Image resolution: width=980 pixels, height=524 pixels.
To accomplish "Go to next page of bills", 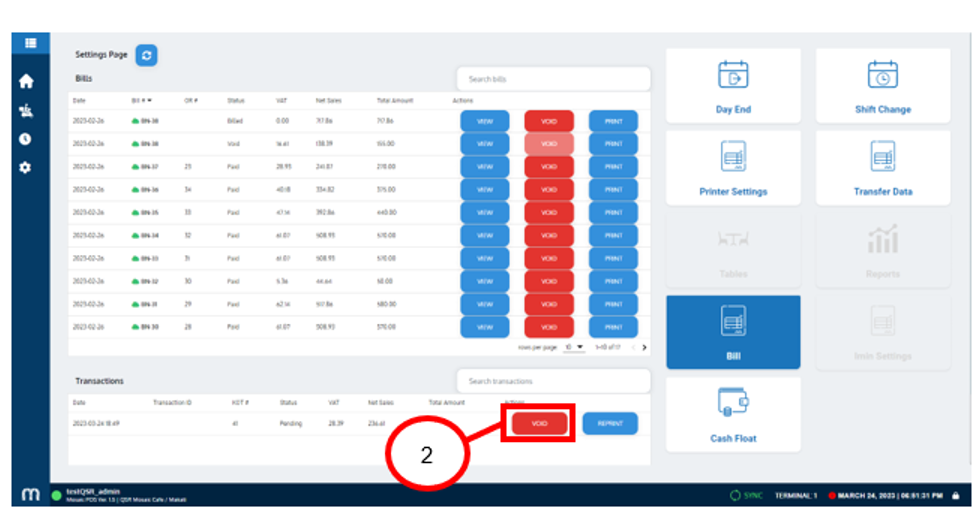I will [x=643, y=347].
